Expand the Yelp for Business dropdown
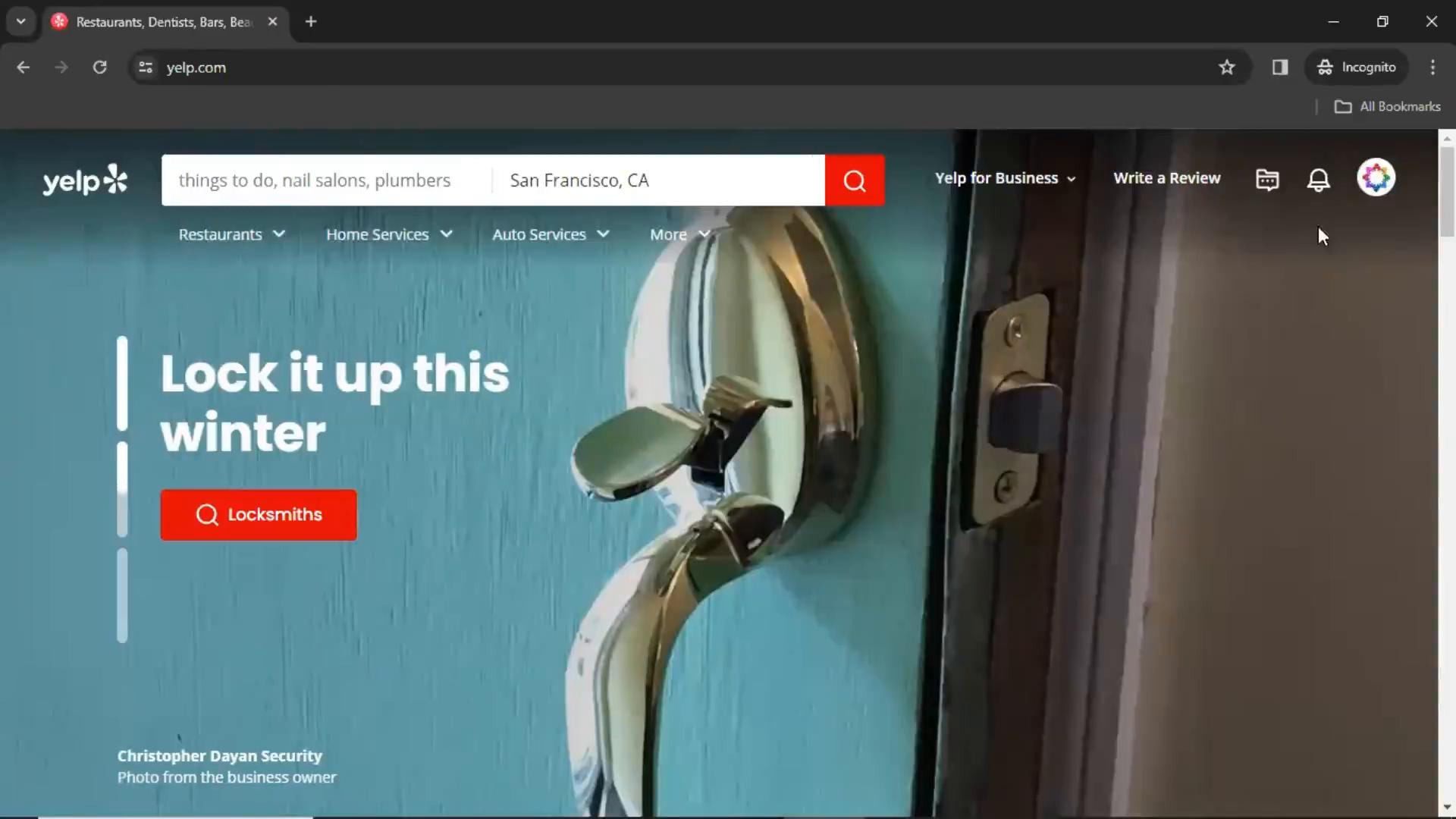 point(1005,177)
